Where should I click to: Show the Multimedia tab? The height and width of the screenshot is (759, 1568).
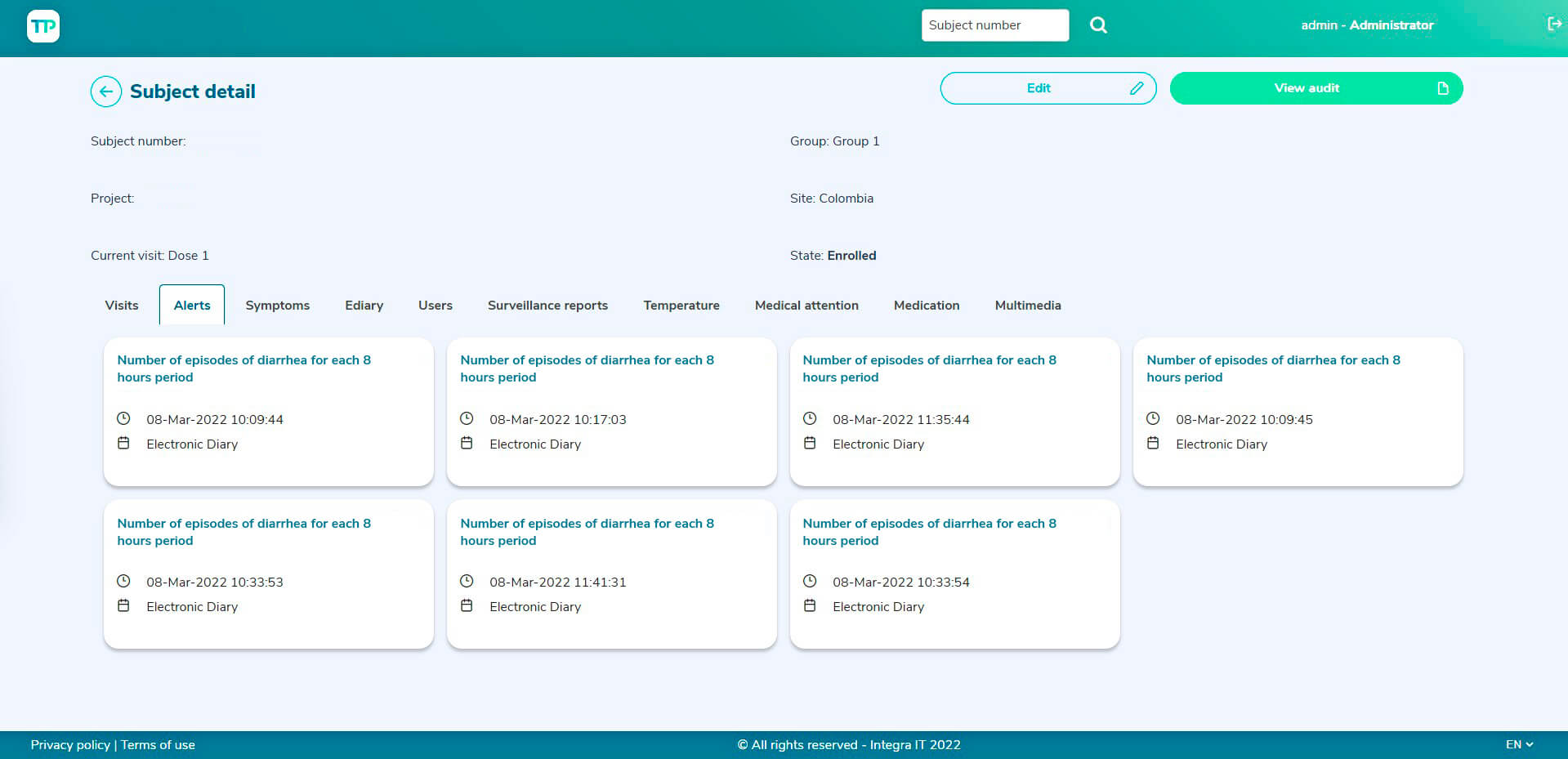(1027, 306)
